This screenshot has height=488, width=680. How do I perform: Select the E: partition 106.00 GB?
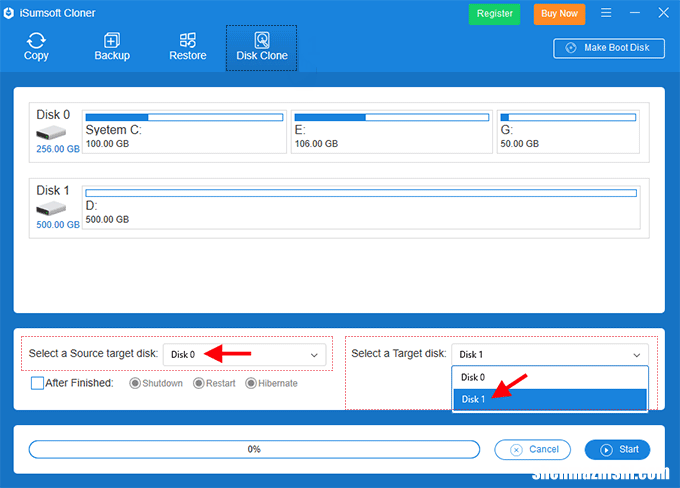[x=392, y=132]
